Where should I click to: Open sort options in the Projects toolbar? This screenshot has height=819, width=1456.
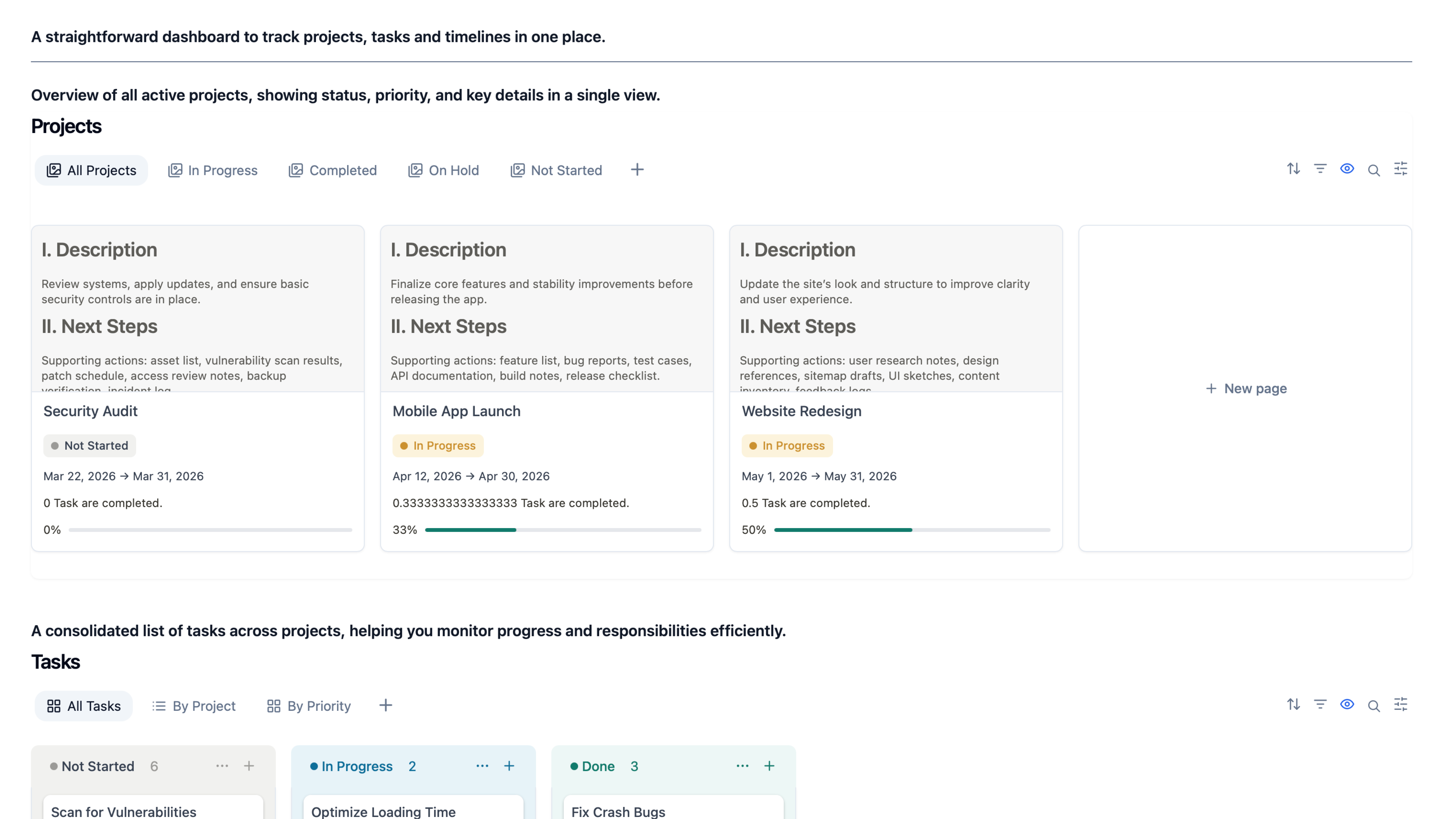(x=1293, y=169)
